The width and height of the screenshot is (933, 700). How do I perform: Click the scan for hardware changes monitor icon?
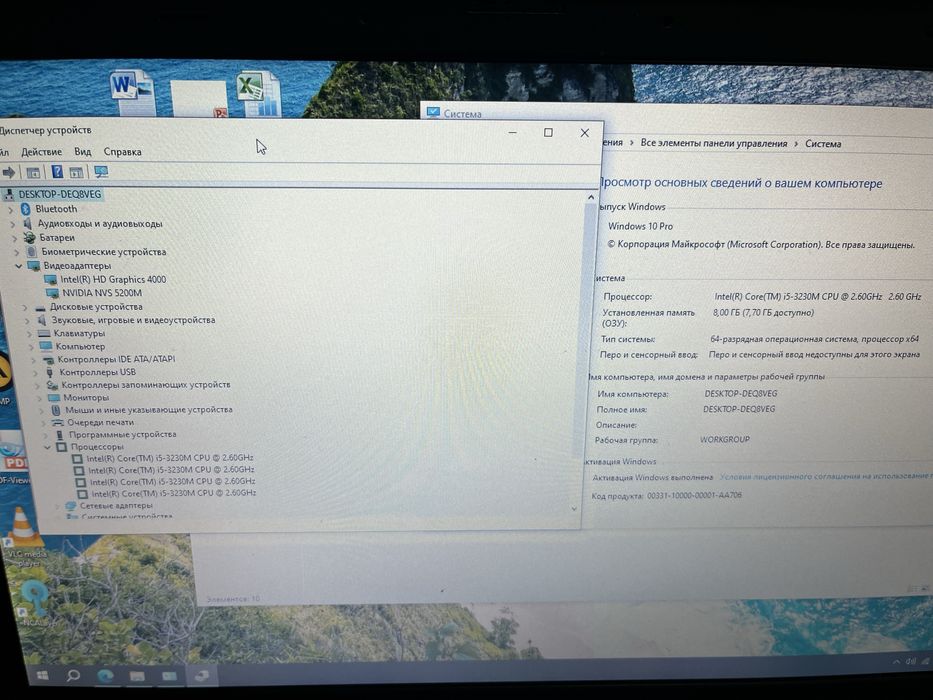[101, 172]
